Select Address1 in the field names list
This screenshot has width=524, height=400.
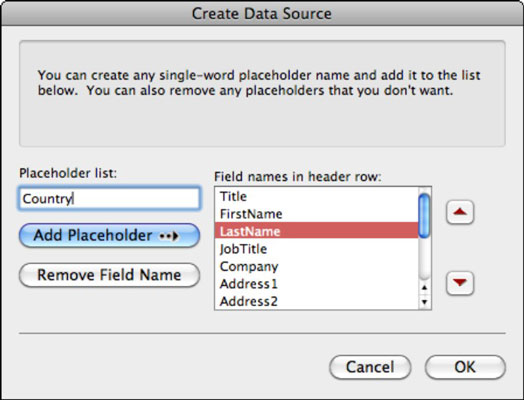click(316, 284)
